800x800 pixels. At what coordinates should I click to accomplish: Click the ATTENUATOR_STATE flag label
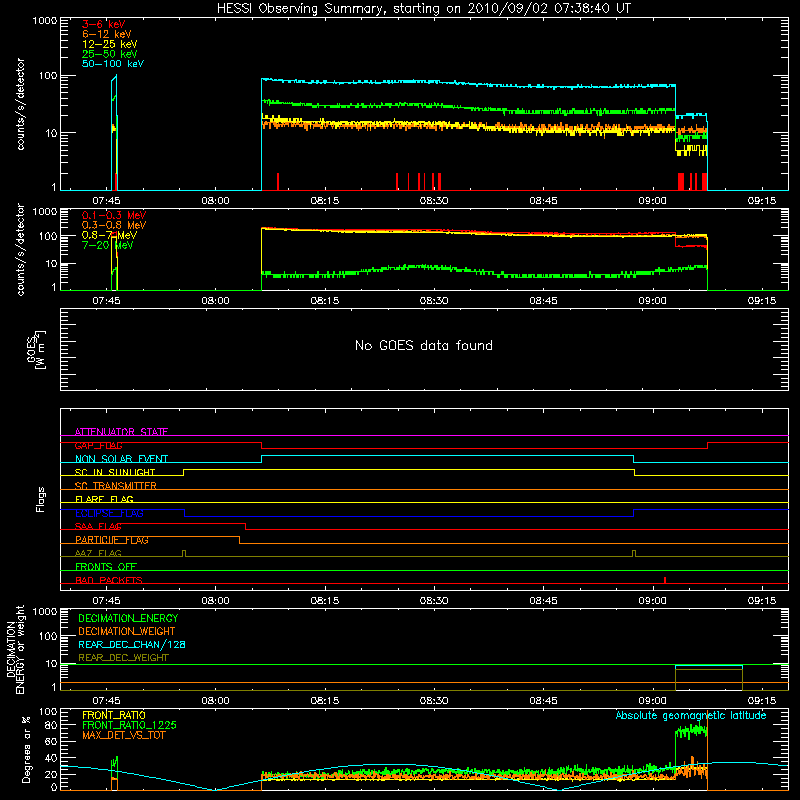tap(121, 432)
